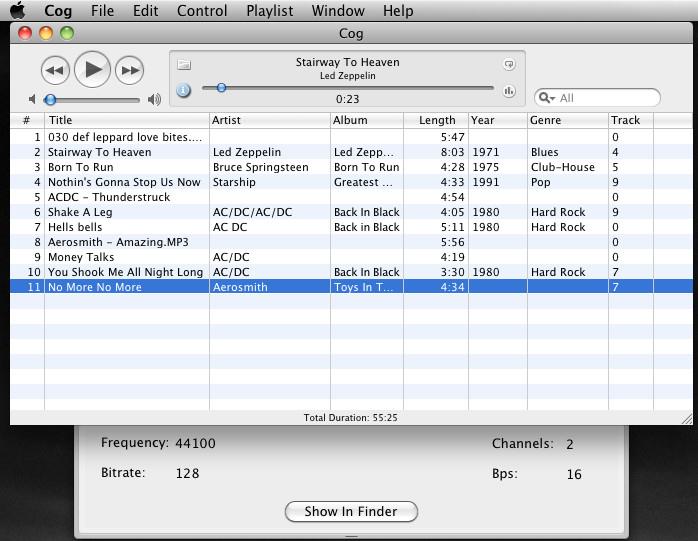Click the max volume speaker icon

point(154,99)
